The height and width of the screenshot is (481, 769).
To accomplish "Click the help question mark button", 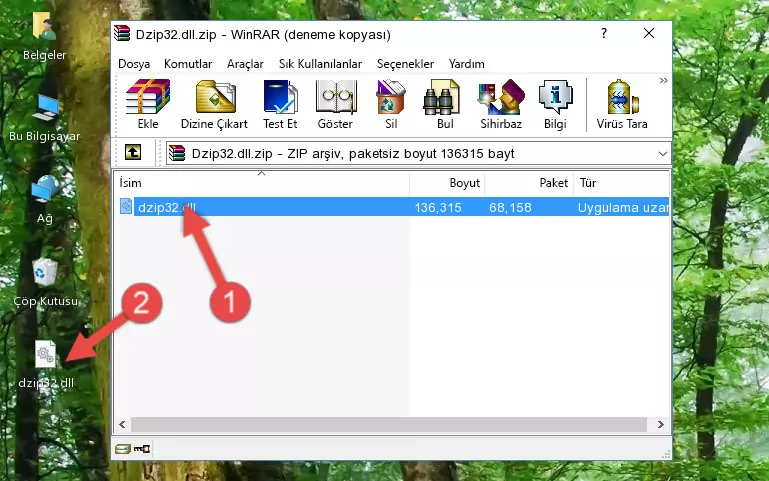I will 604,33.
